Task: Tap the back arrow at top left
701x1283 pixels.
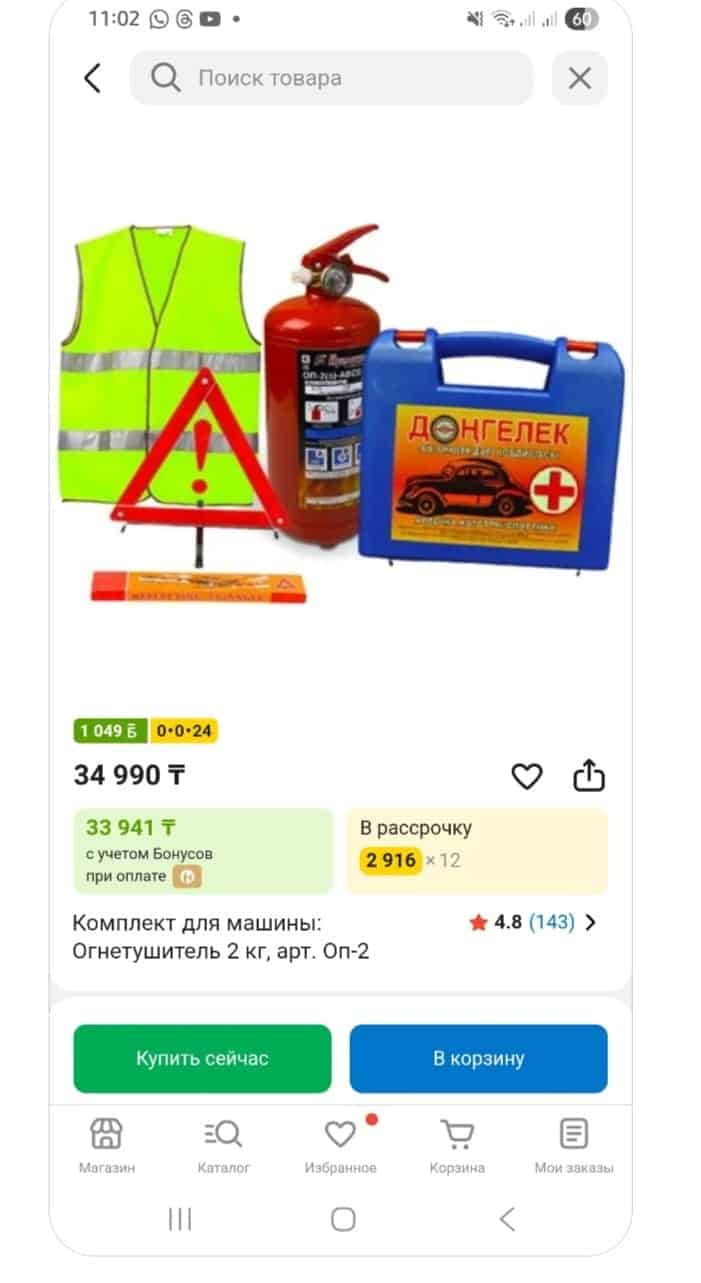Action: pos(93,78)
